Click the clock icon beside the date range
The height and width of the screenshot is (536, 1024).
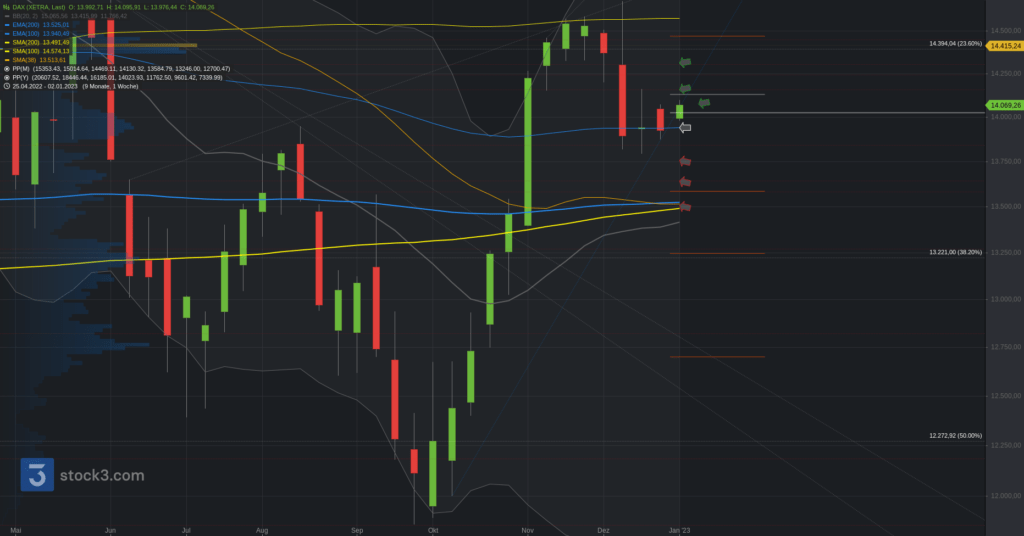click(x=6, y=86)
